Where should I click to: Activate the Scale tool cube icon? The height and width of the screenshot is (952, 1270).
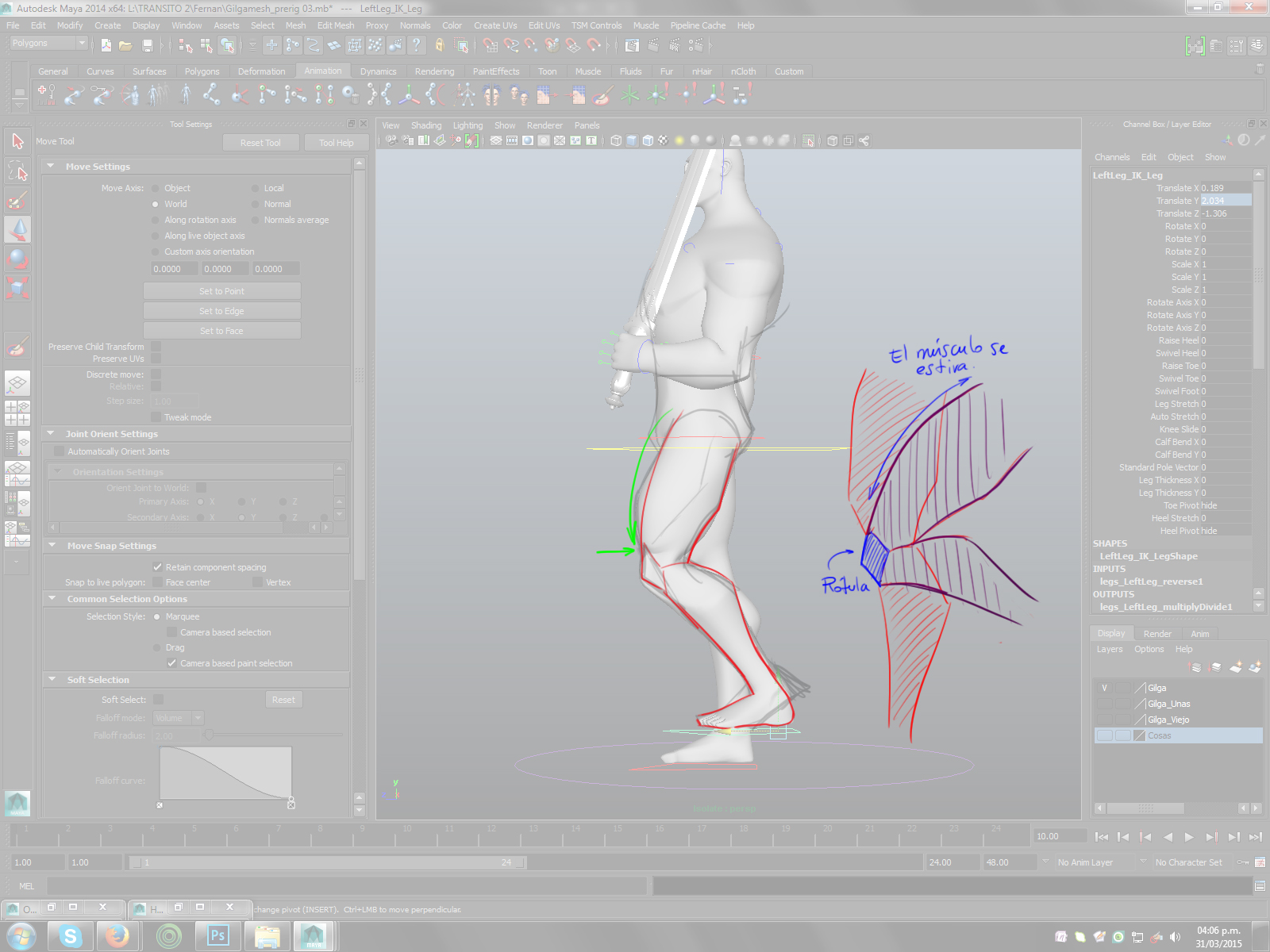(17, 286)
